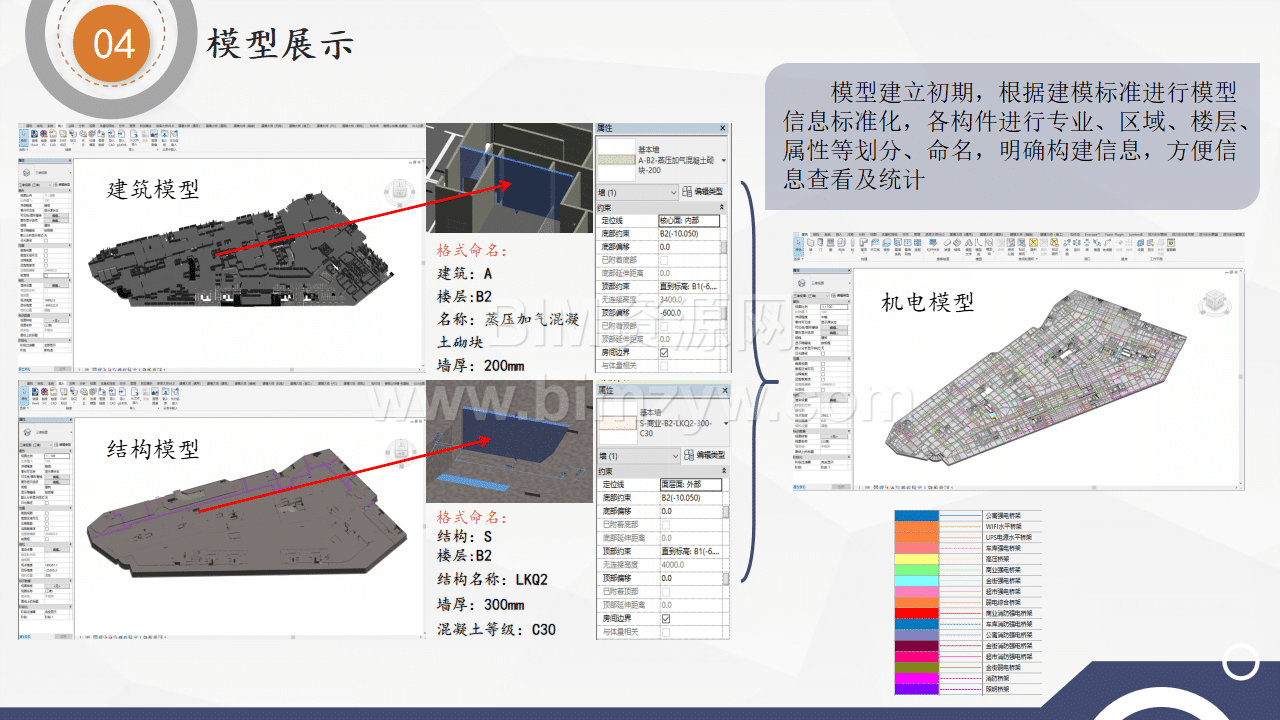Select the Component tool in MEP model ribbon
Screen dimensions: 1280x720
coord(842,246)
